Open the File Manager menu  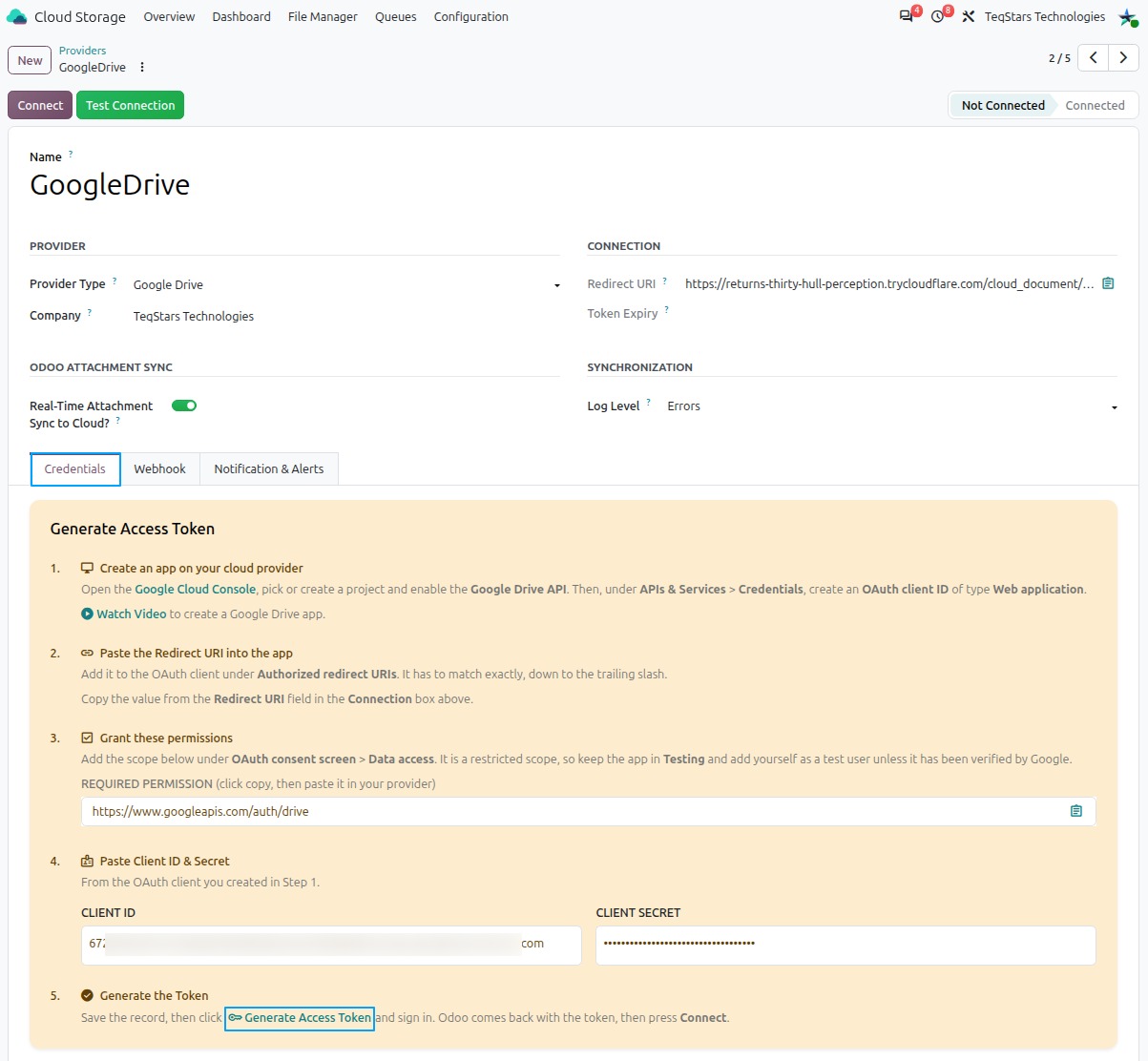pyautogui.click(x=323, y=16)
